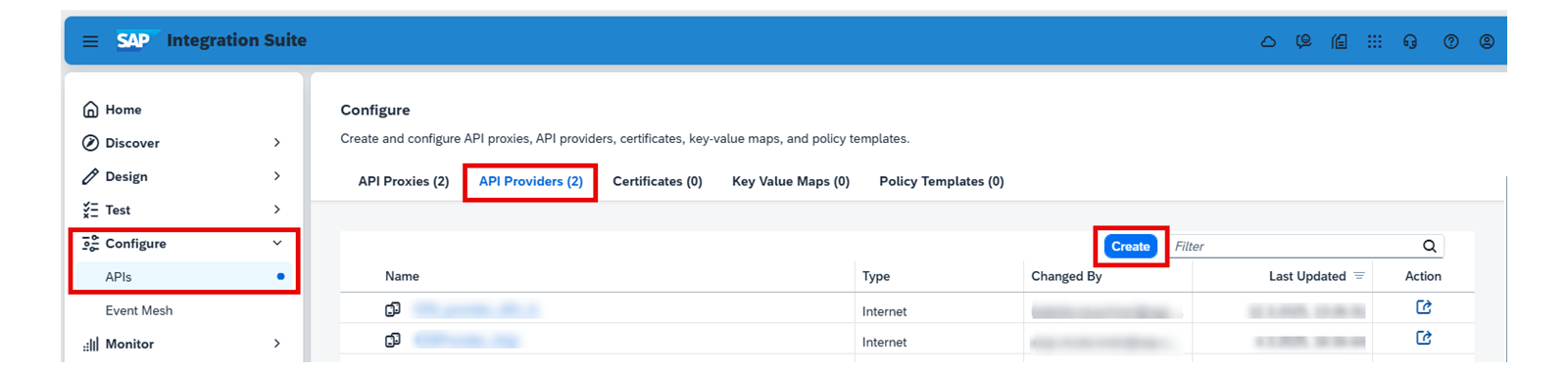Viewport: 1568px width, 372px height.
Task: Click the search magnifier icon in Filter
Action: pyautogui.click(x=1430, y=247)
